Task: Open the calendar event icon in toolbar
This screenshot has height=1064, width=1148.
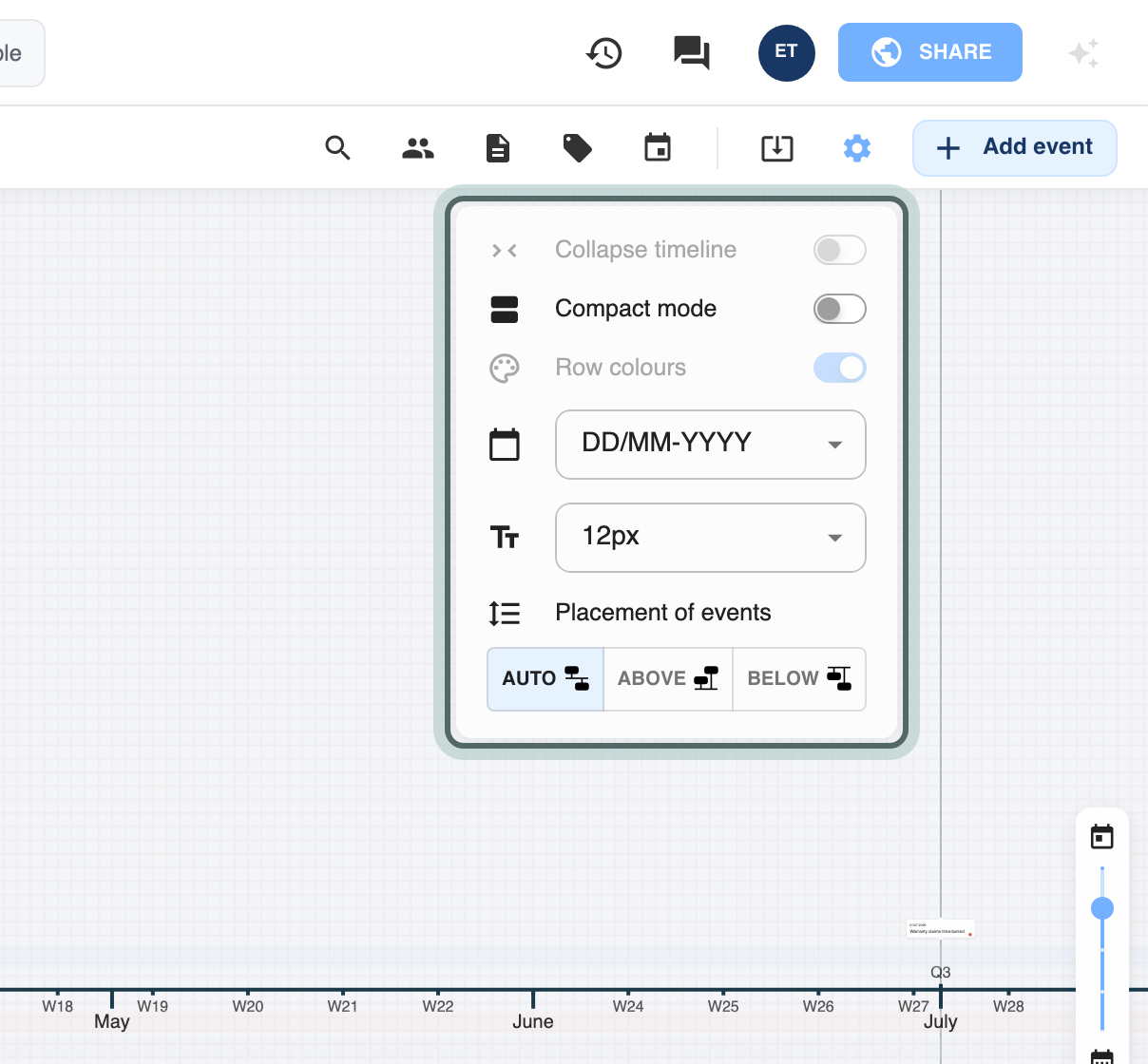Action: (658, 148)
